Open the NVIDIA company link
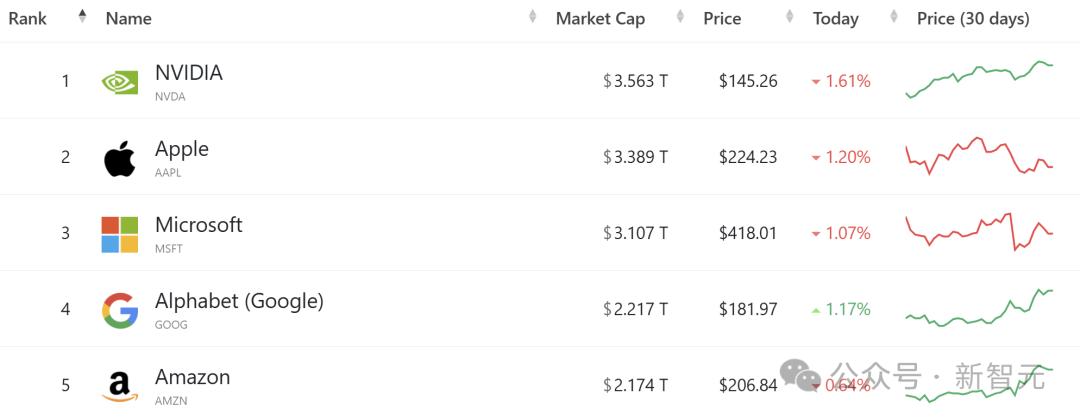 [x=189, y=73]
